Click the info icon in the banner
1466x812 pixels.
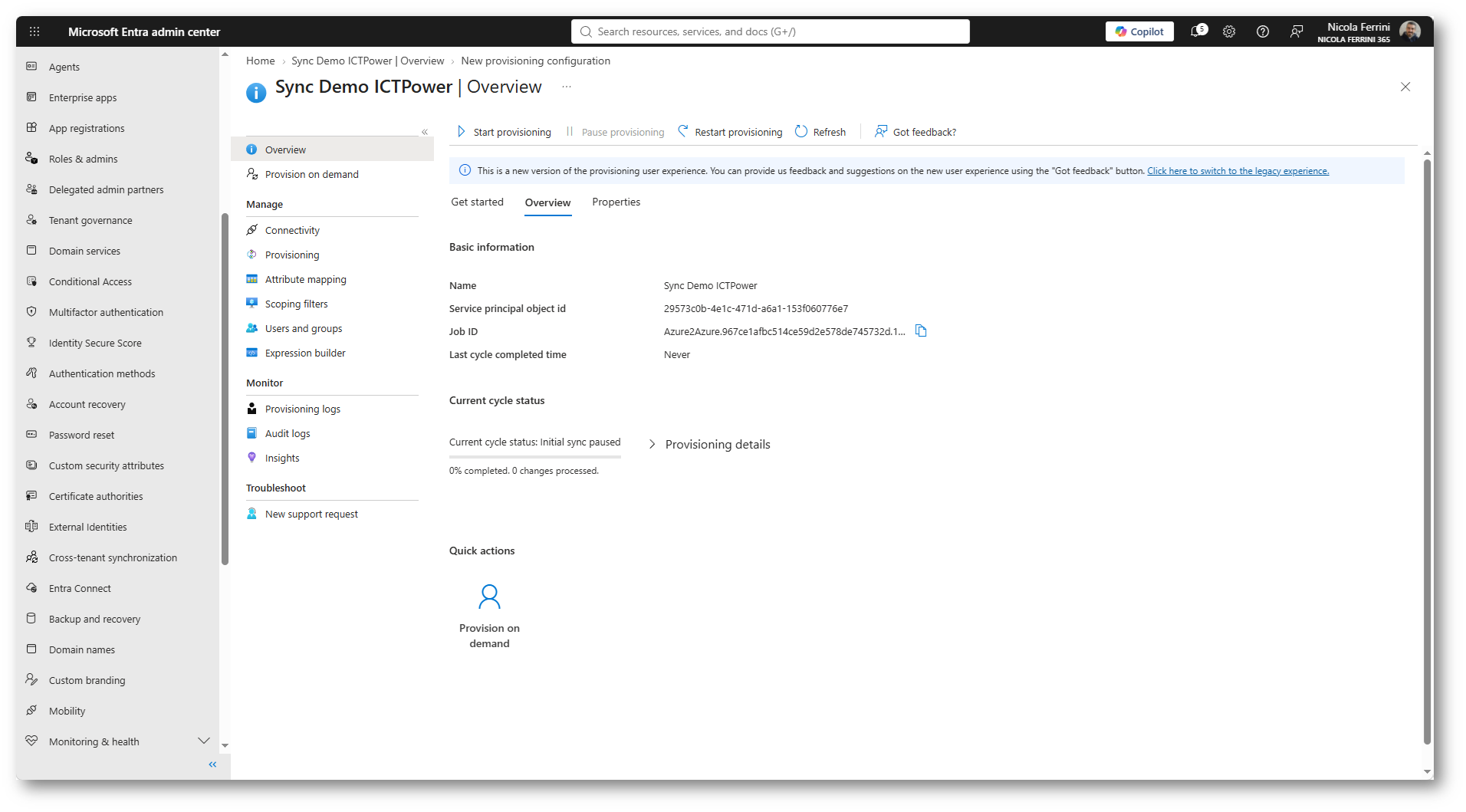click(465, 170)
